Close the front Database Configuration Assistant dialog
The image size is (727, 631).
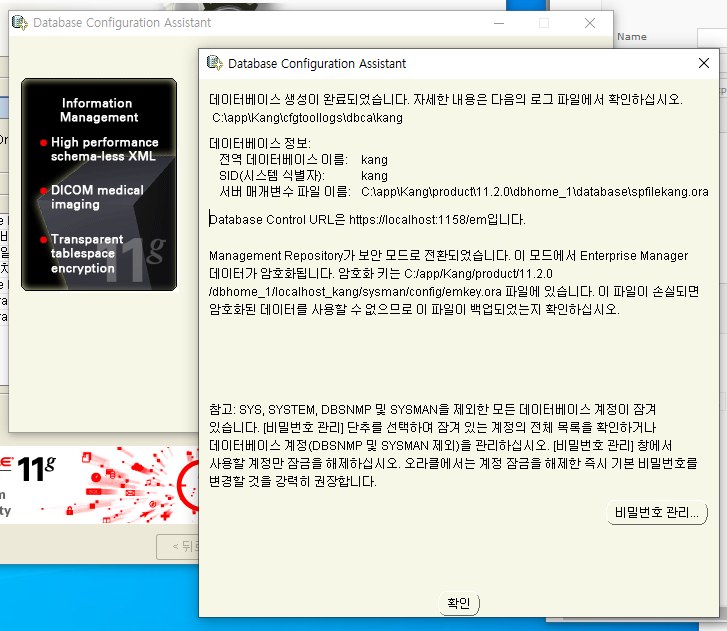704,63
